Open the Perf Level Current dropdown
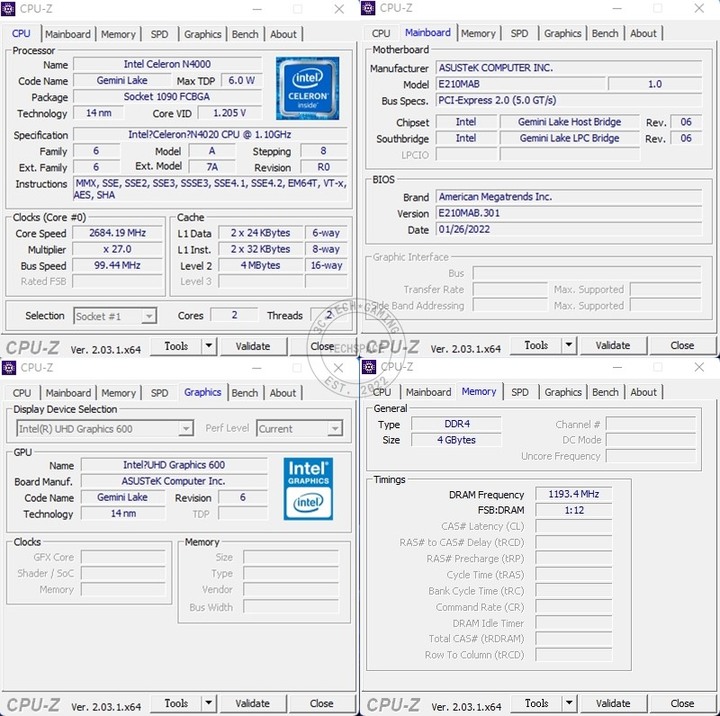 tap(299, 428)
